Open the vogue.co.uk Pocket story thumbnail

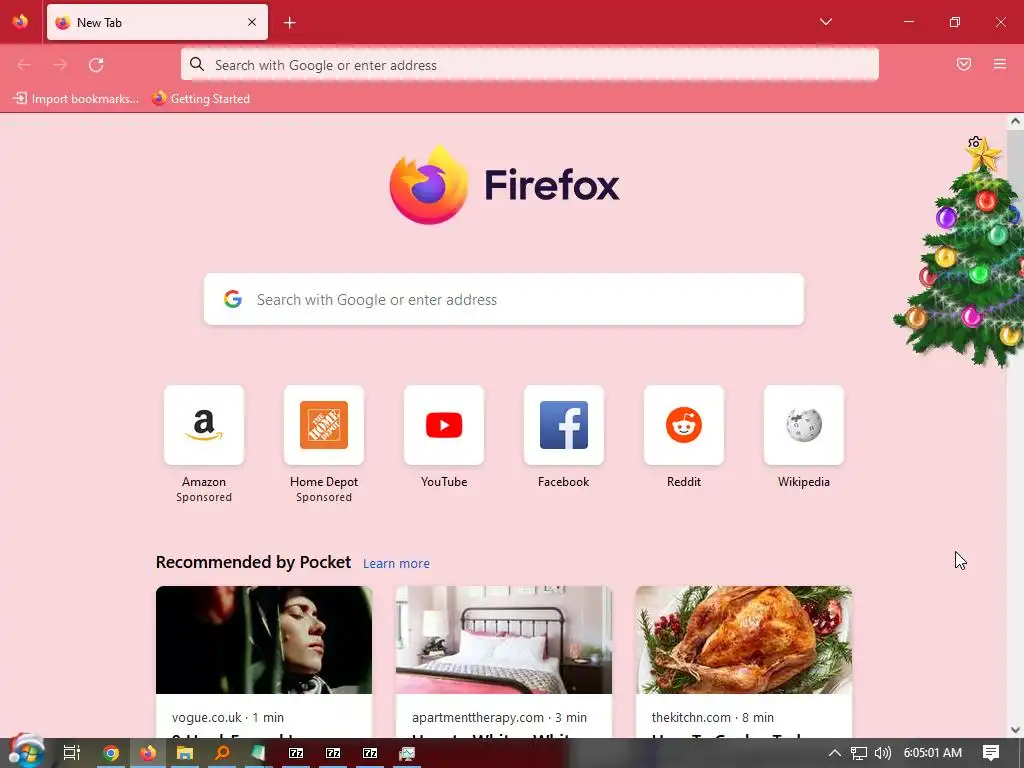(264, 640)
